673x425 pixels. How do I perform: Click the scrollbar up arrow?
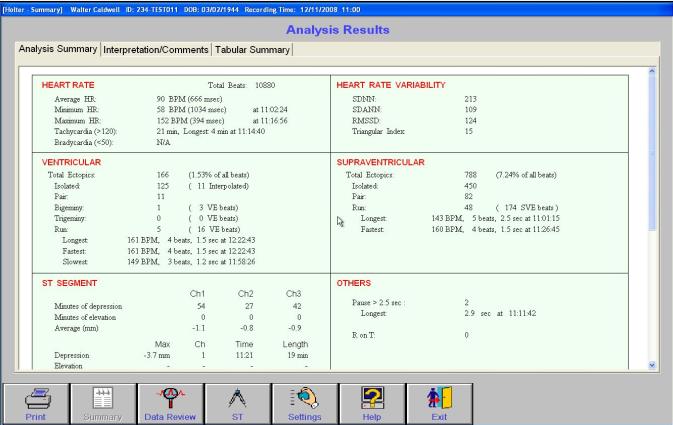[x=652, y=71]
